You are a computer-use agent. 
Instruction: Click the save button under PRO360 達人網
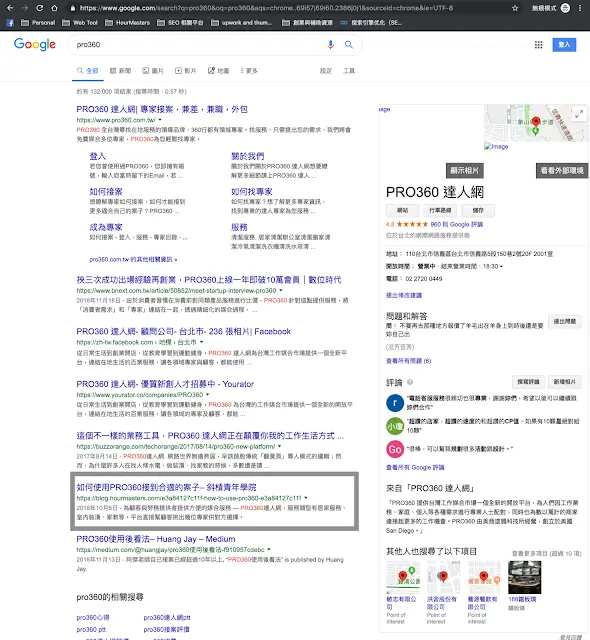[478, 211]
